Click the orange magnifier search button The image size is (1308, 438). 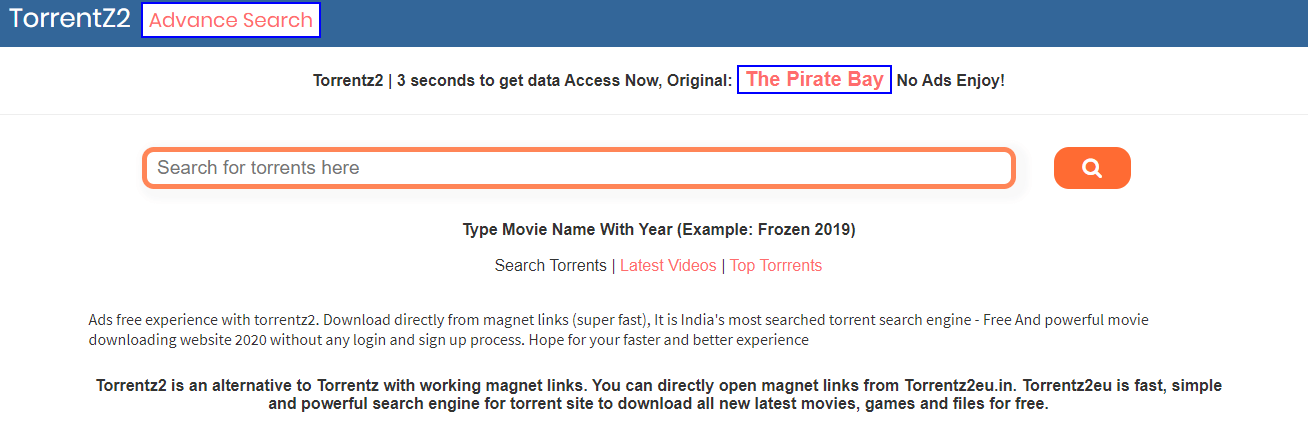point(1092,168)
